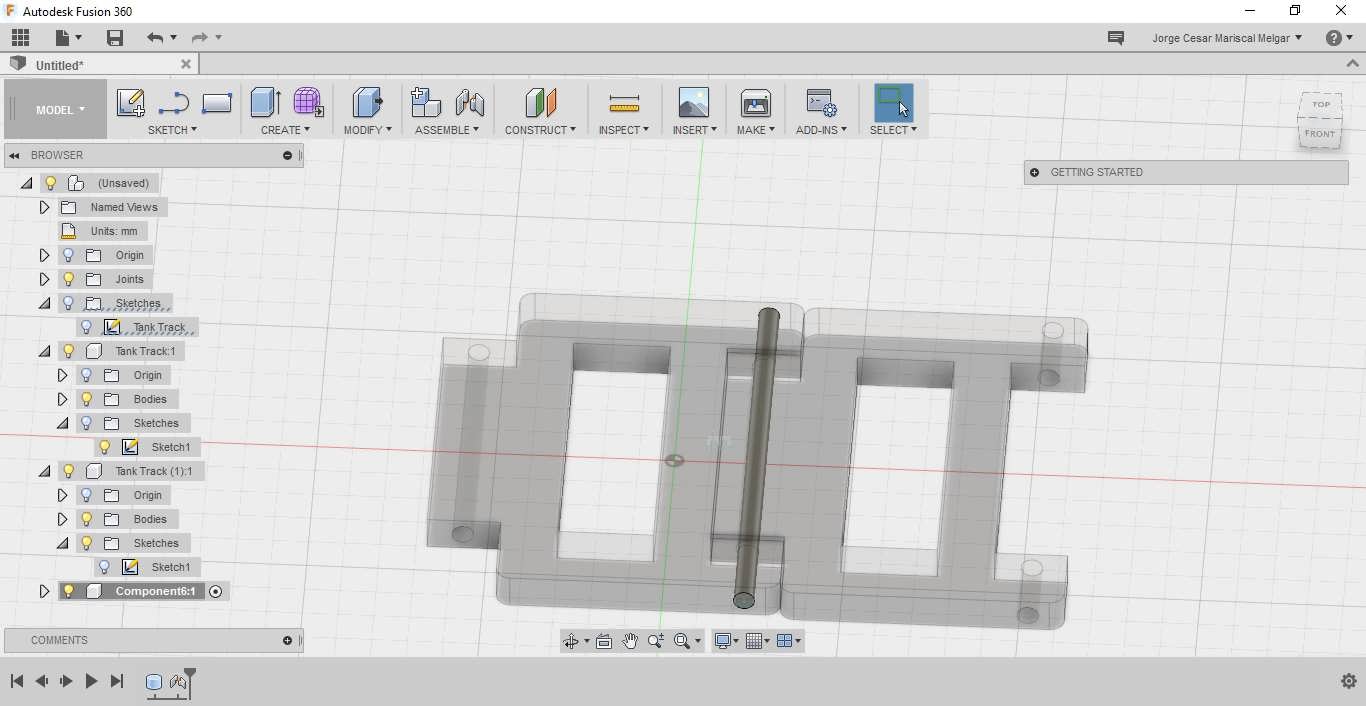This screenshot has width=1366, height=706.
Task: Toggle visibility bulb of Tank Track (1):1
Action: 68,471
